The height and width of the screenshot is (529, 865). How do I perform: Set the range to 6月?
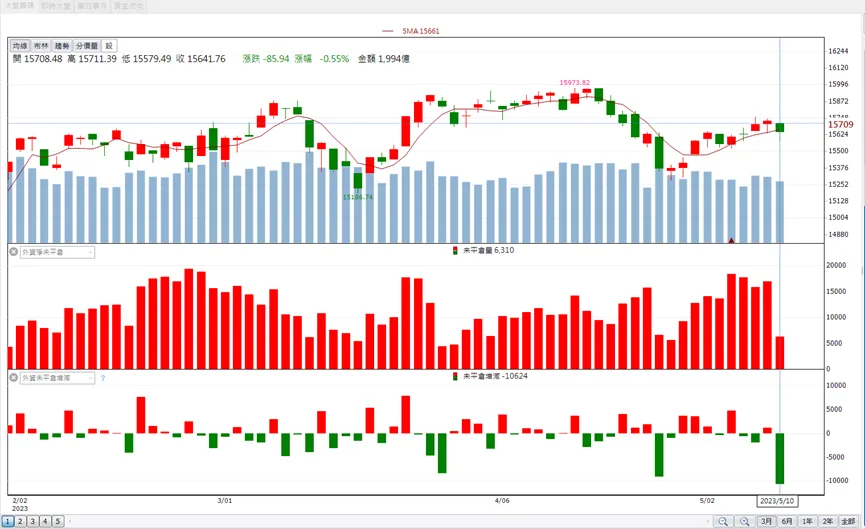coord(787,521)
